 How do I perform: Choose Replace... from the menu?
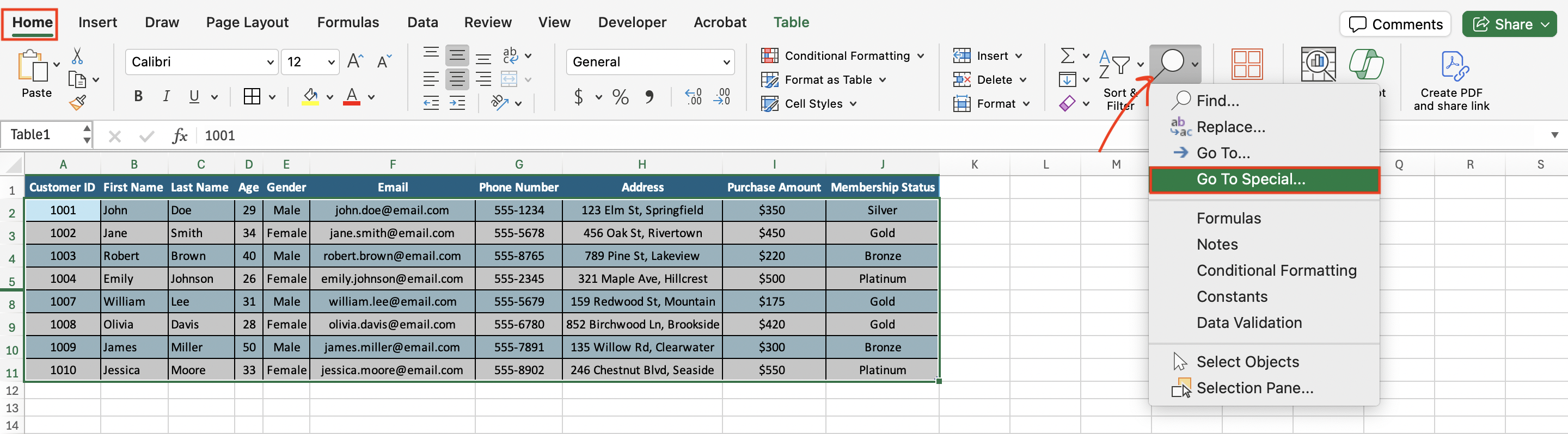click(x=1264, y=127)
